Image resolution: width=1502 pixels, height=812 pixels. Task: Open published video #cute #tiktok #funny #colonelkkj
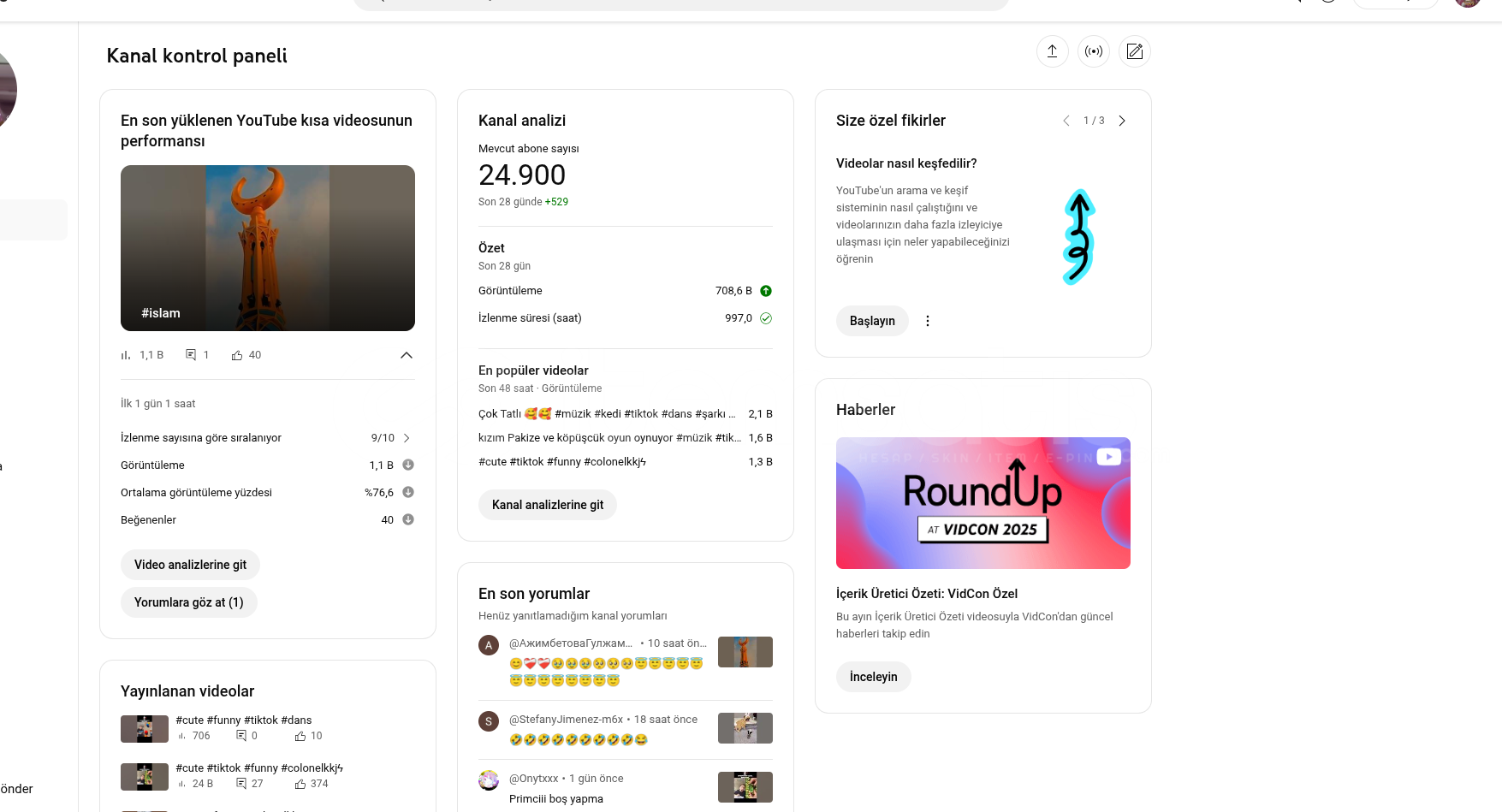click(259, 768)
